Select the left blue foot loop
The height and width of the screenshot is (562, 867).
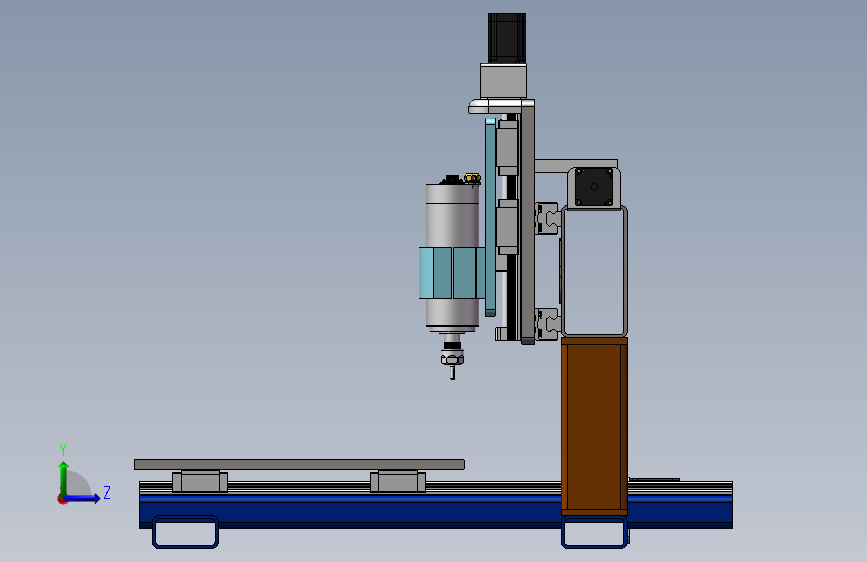click(x=185, y=532)
